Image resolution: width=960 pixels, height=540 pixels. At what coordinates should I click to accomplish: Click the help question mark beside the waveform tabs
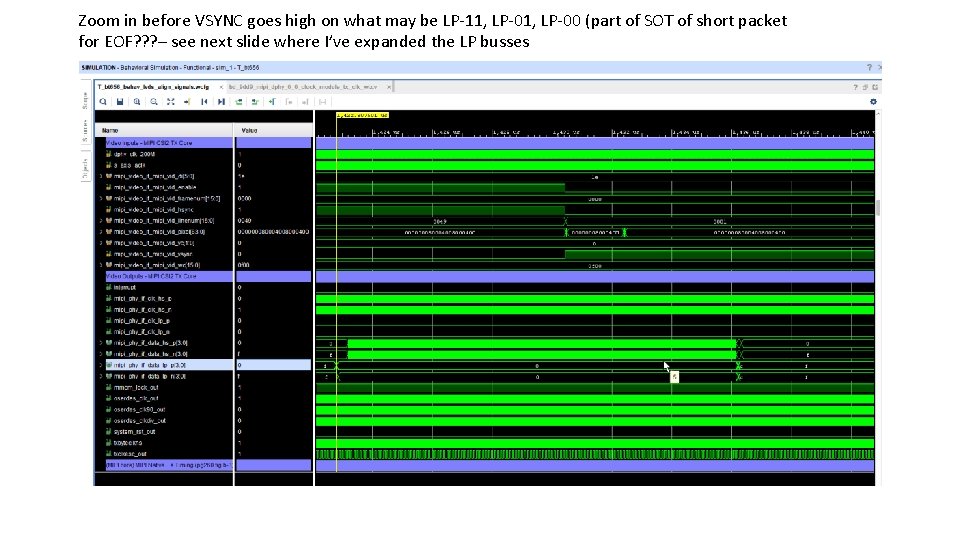pos(855,87)
